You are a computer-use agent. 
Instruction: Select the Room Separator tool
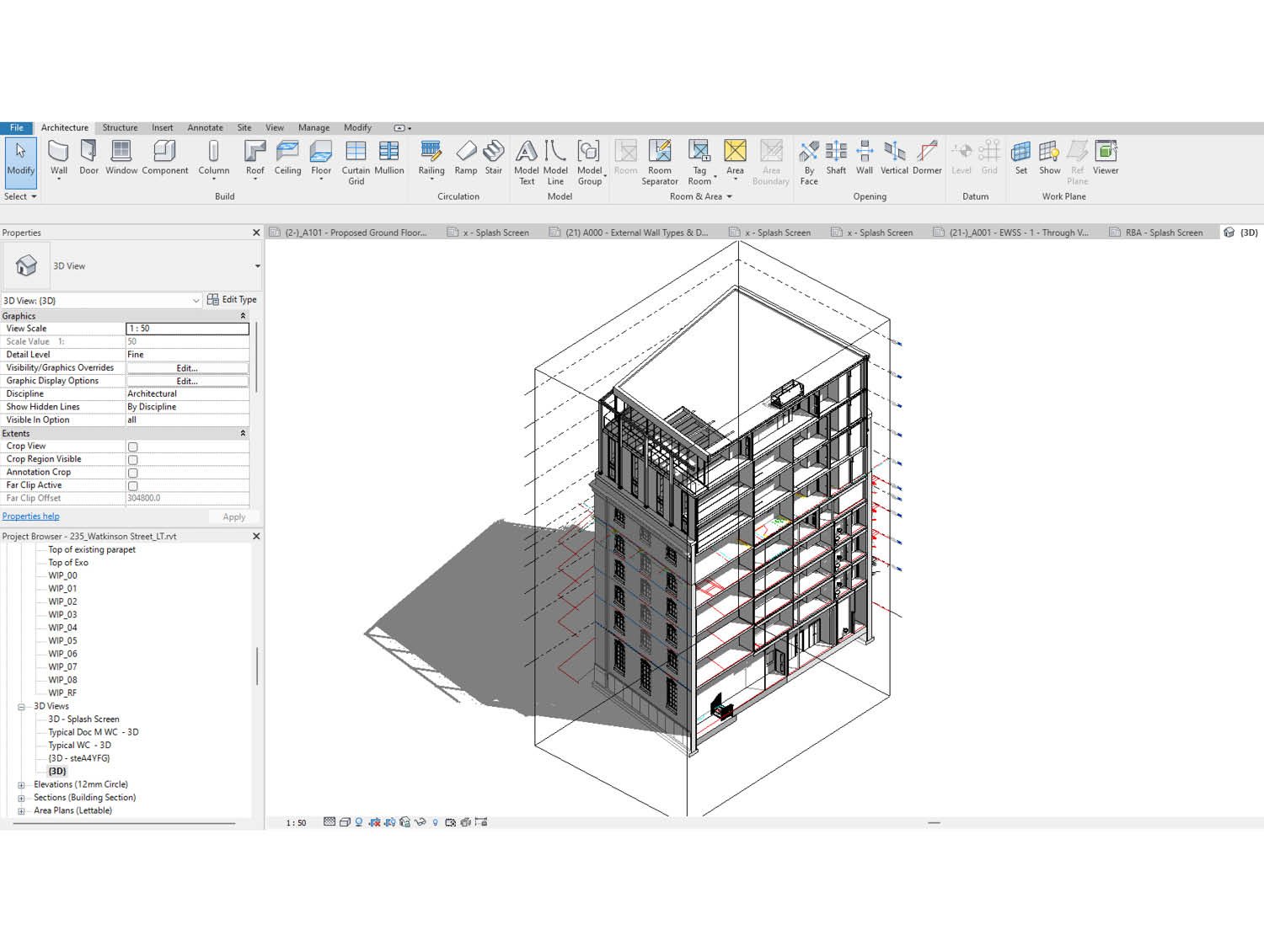(660, 160)
